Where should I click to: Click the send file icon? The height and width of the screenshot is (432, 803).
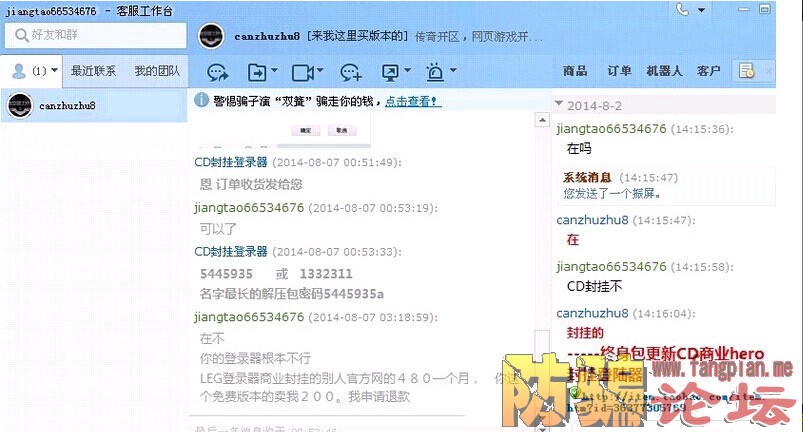click(257, 72)
